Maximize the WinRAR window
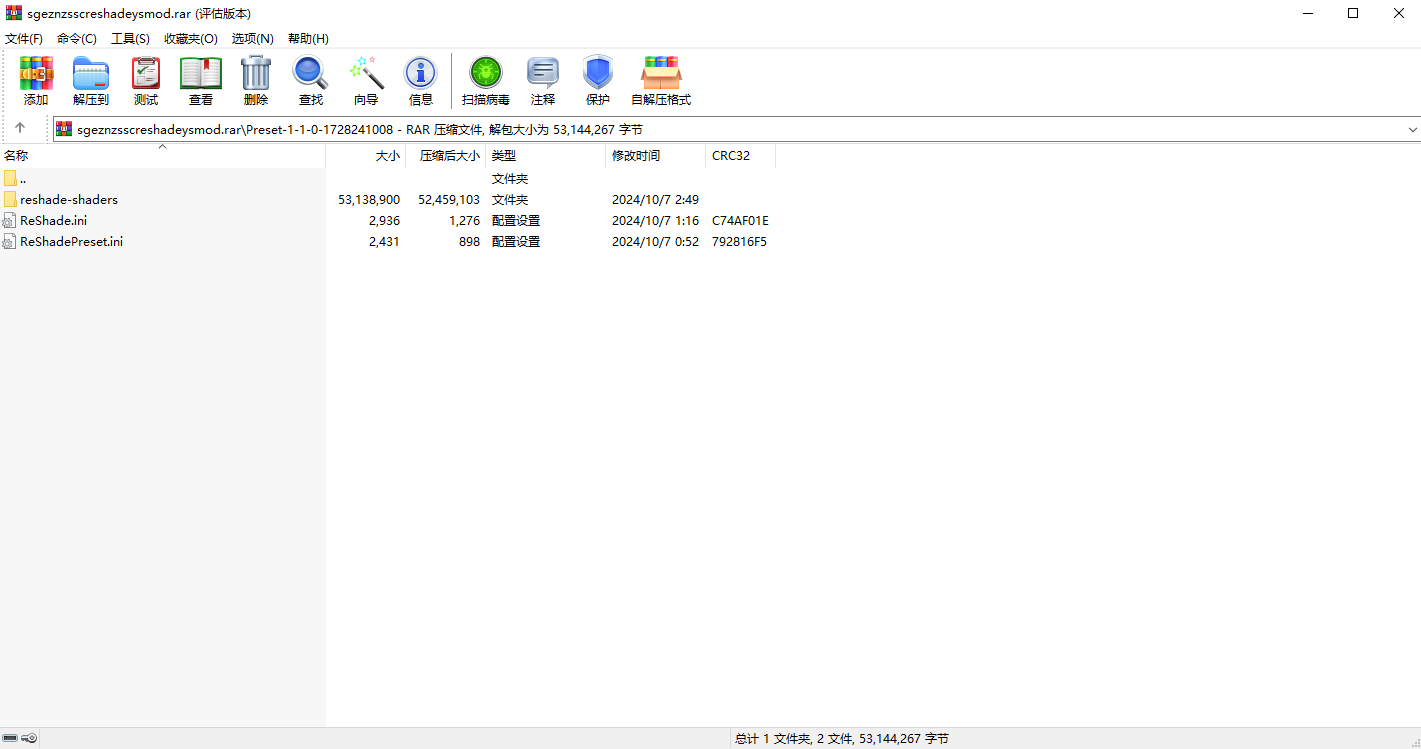Screen dimensions: 1421x749 (1353, 13)
